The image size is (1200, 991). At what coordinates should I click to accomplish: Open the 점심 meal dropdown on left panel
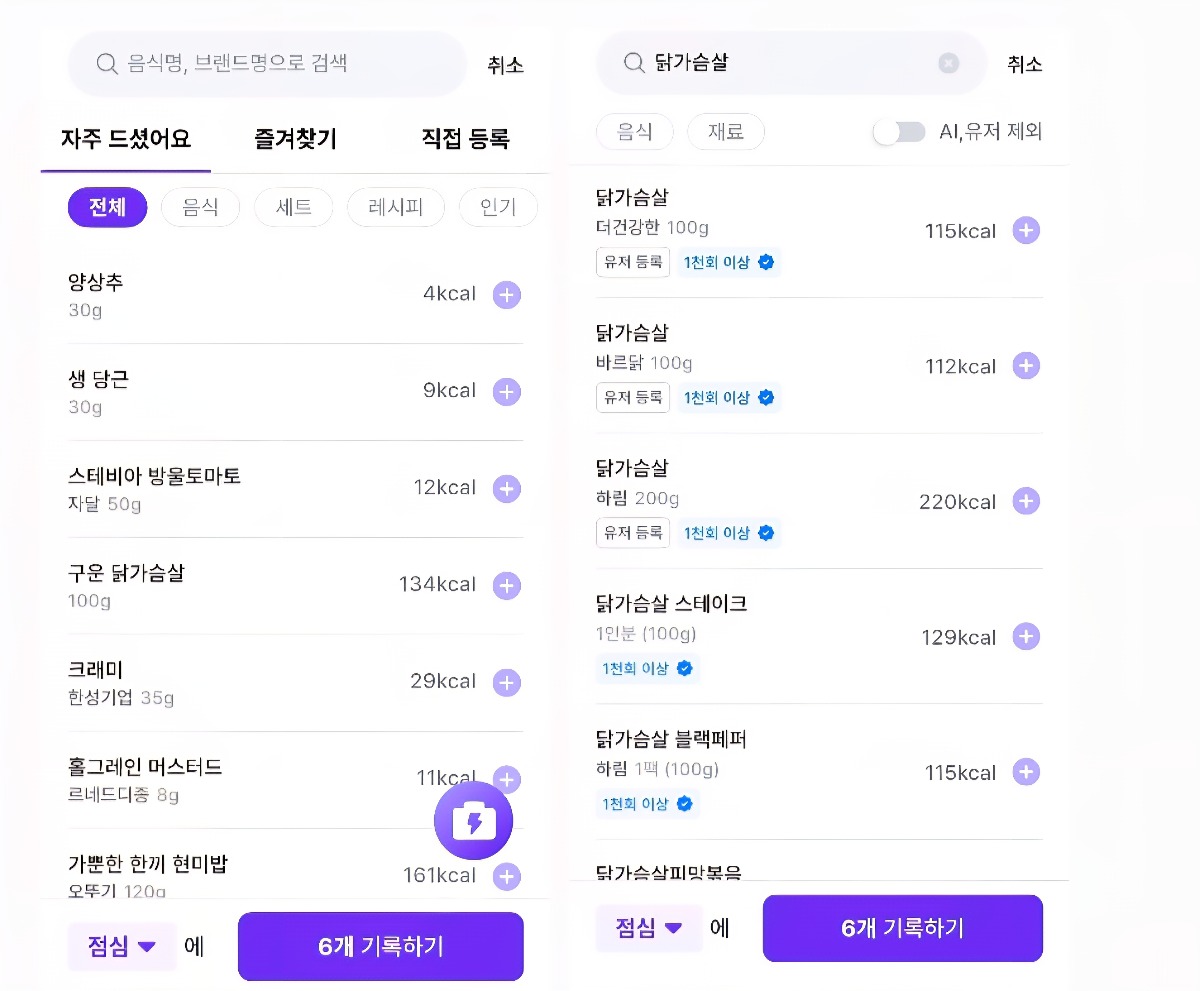click(122, 947)
